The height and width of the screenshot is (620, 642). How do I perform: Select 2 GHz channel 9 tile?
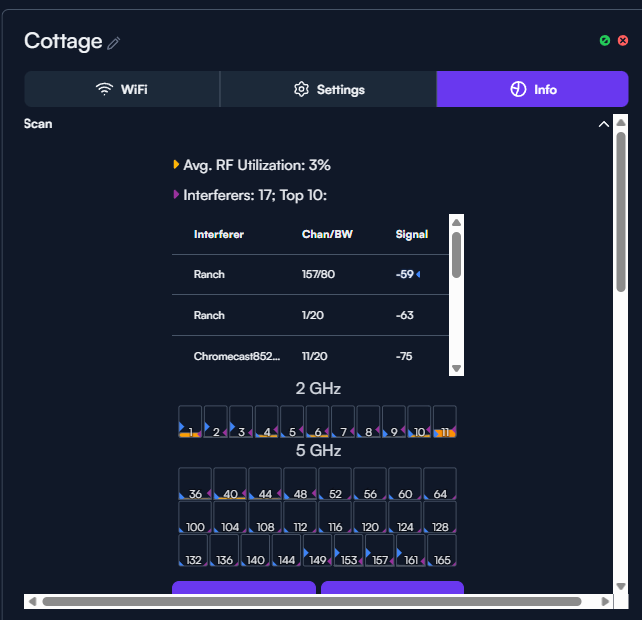(x=394, y=421)
